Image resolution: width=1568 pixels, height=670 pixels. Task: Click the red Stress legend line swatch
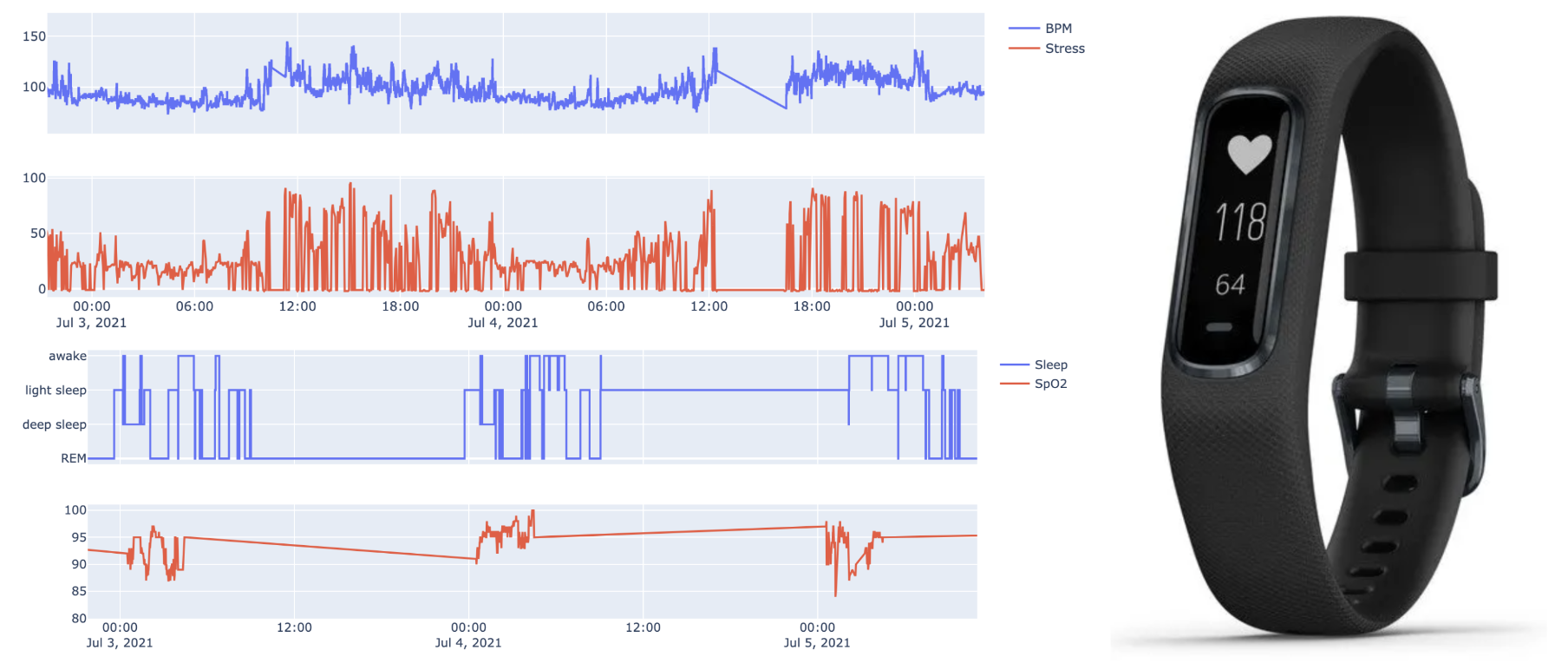[x=1023, y=49]
